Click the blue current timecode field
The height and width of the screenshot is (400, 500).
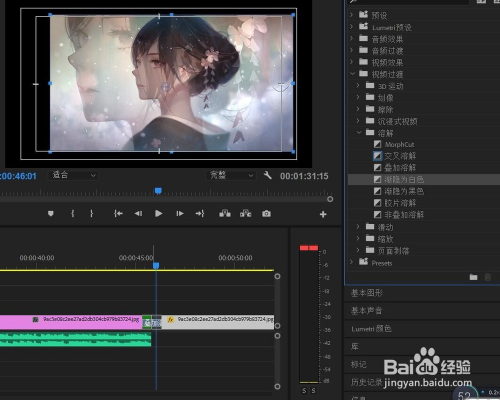pyautogui.click(x=18, y=176)
